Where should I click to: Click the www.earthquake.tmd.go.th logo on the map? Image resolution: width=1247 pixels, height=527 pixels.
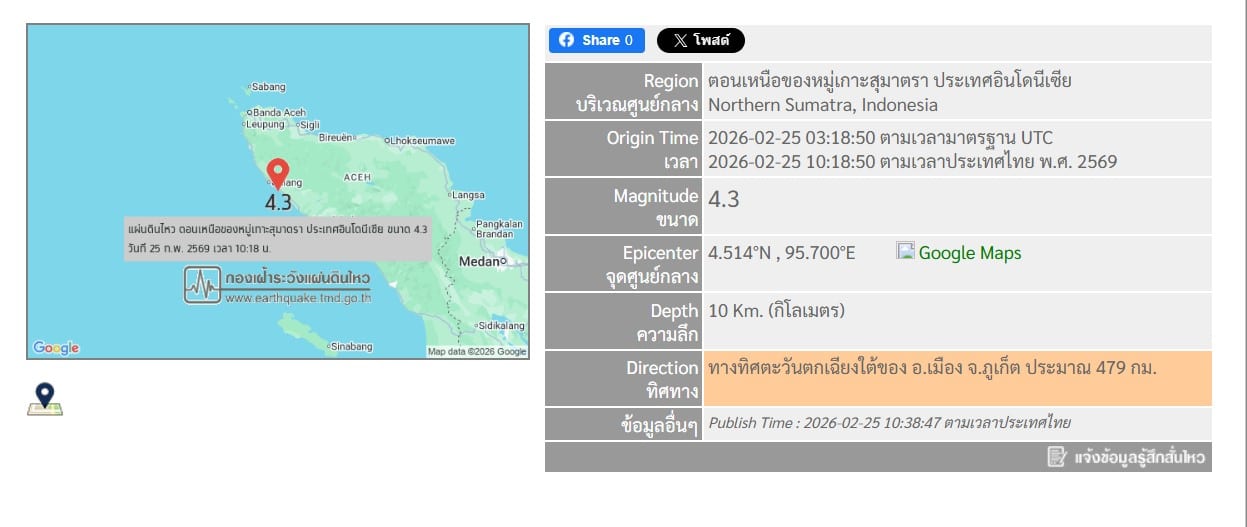(x=278, y=285)
